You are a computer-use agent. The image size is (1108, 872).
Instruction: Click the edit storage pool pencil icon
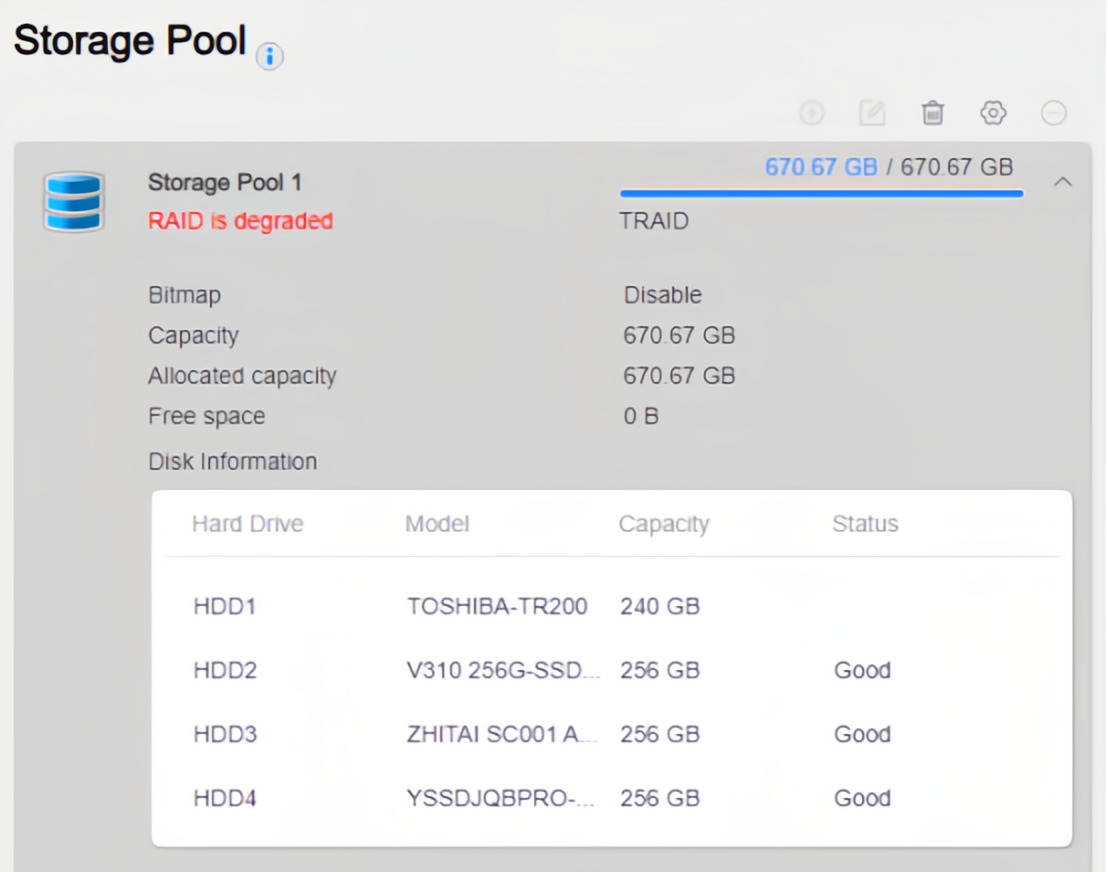point(872,112)
